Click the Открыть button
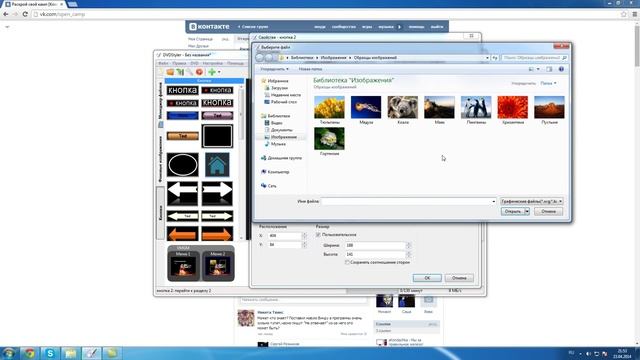 click(513, 211)
